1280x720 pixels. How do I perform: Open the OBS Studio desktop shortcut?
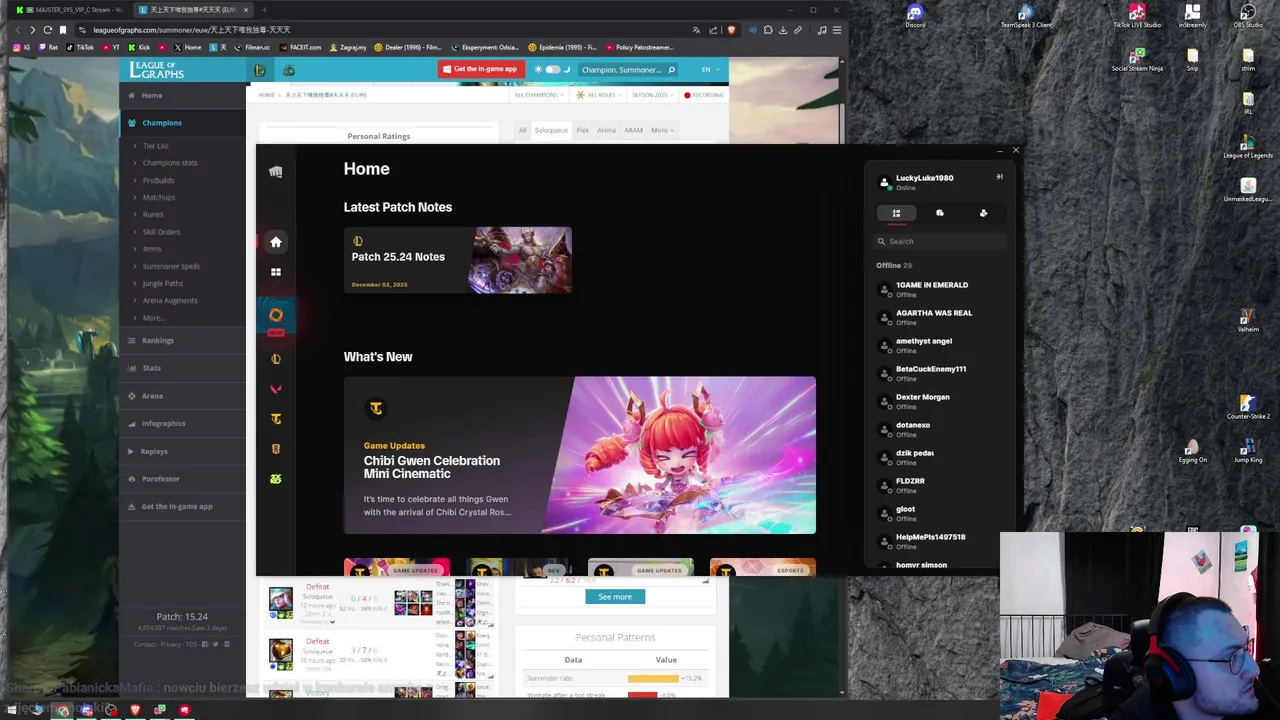tap(1247, 15)
